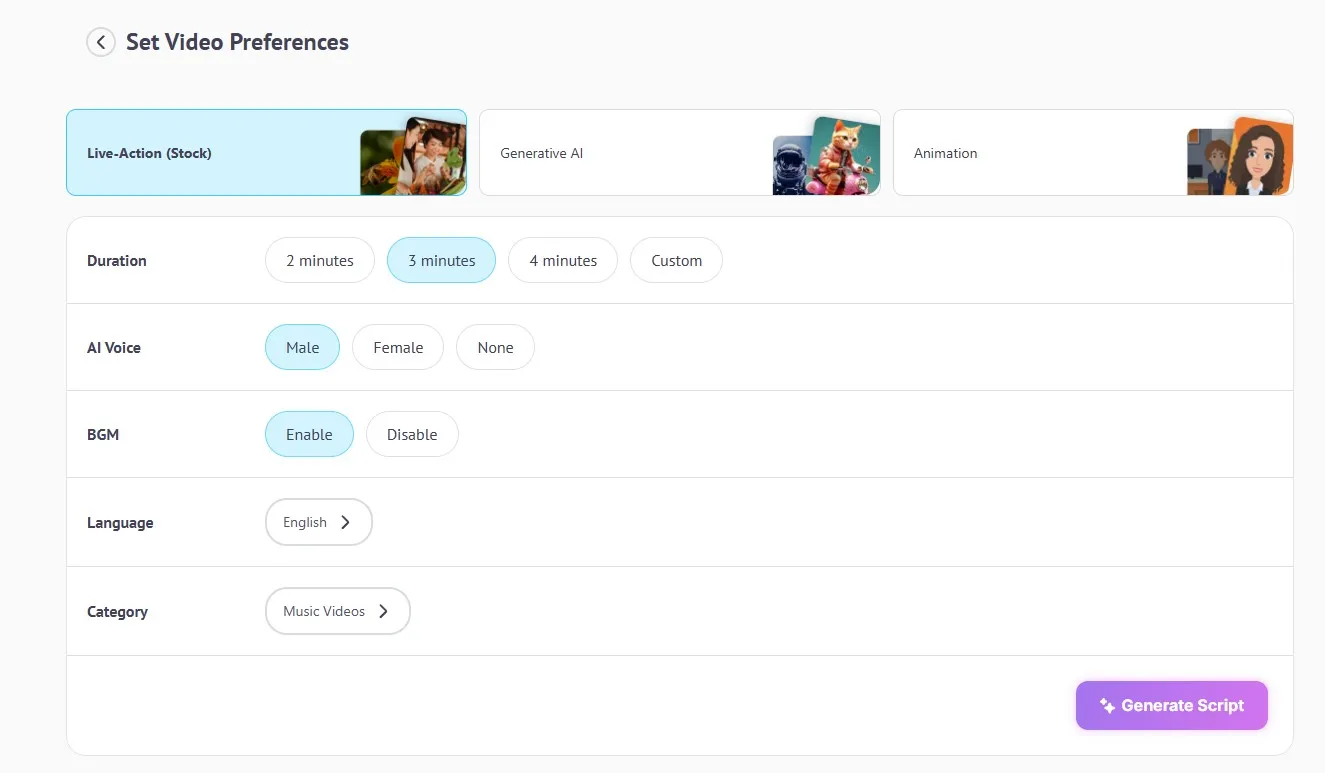Image resolution: width=1325 pixels, height=773 pixels.
Task: Select Male AI voice
Action: pyautogui.click(x=302, y=347)
